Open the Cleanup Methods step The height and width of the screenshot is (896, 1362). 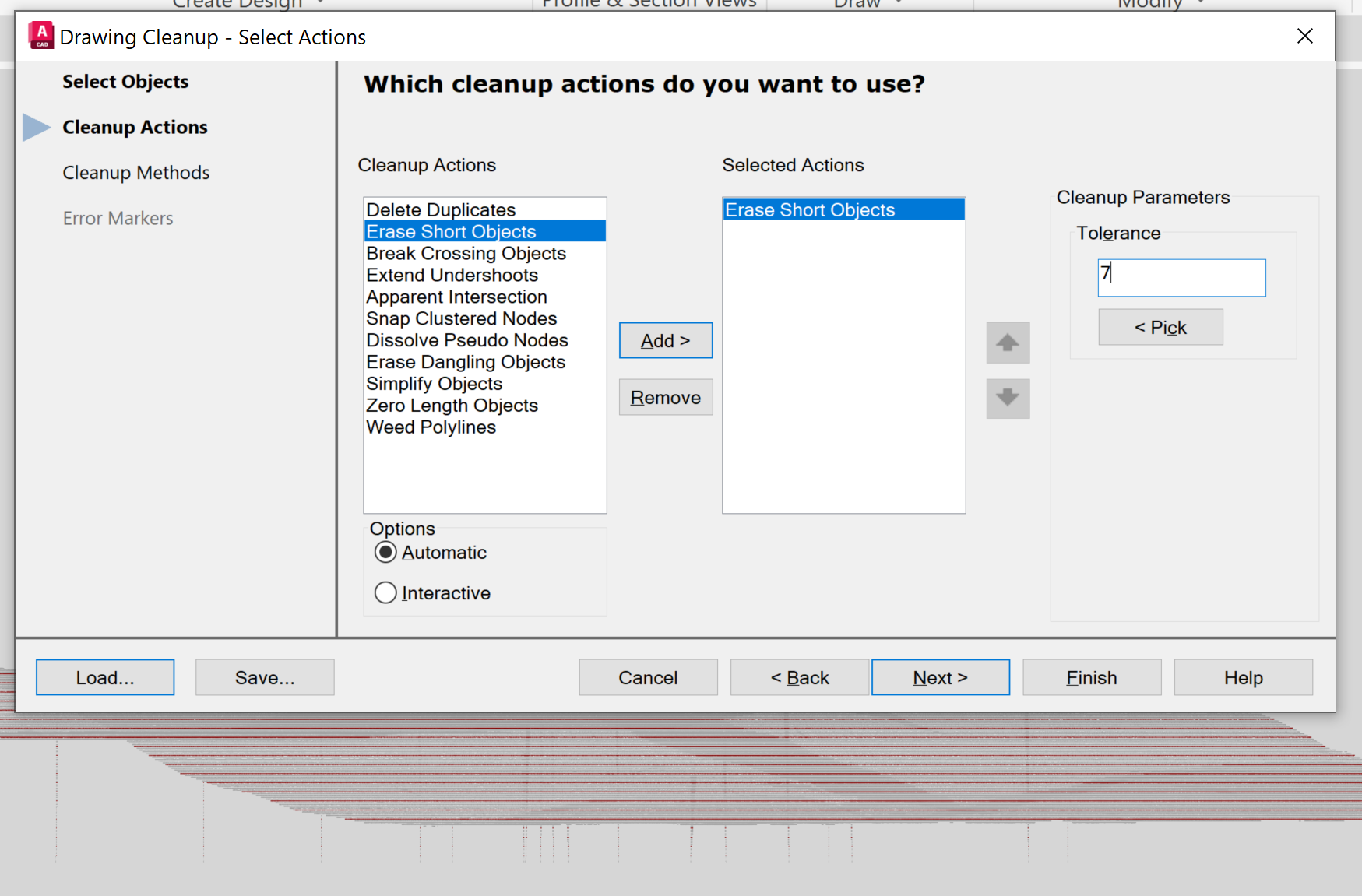click(x=136, y=173)
